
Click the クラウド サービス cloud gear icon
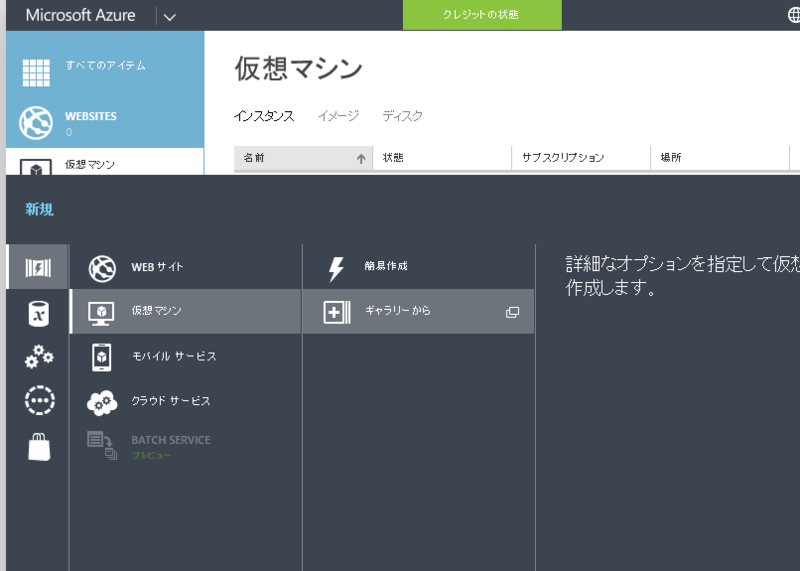coord(102,403)
